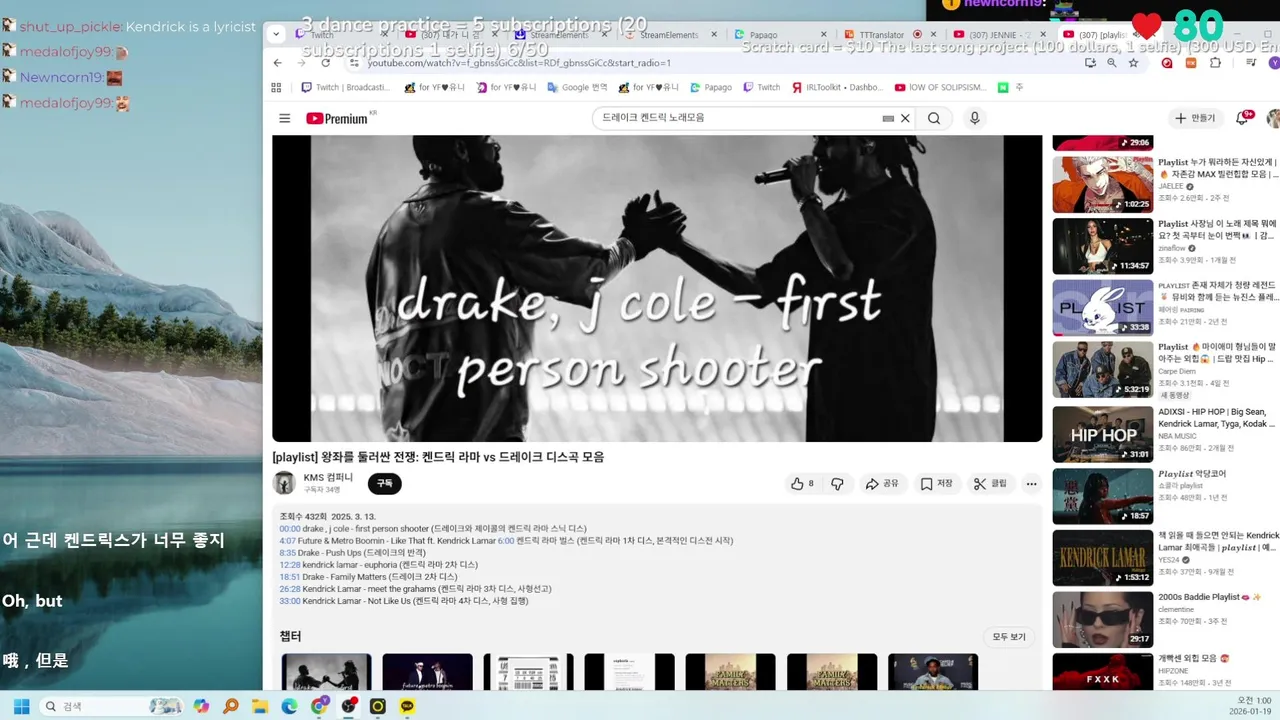The width and height of the screenshot is (1280, 720).
Task: Open the KMS 컴퍼니 channel avatar
Action: [284, 483]
